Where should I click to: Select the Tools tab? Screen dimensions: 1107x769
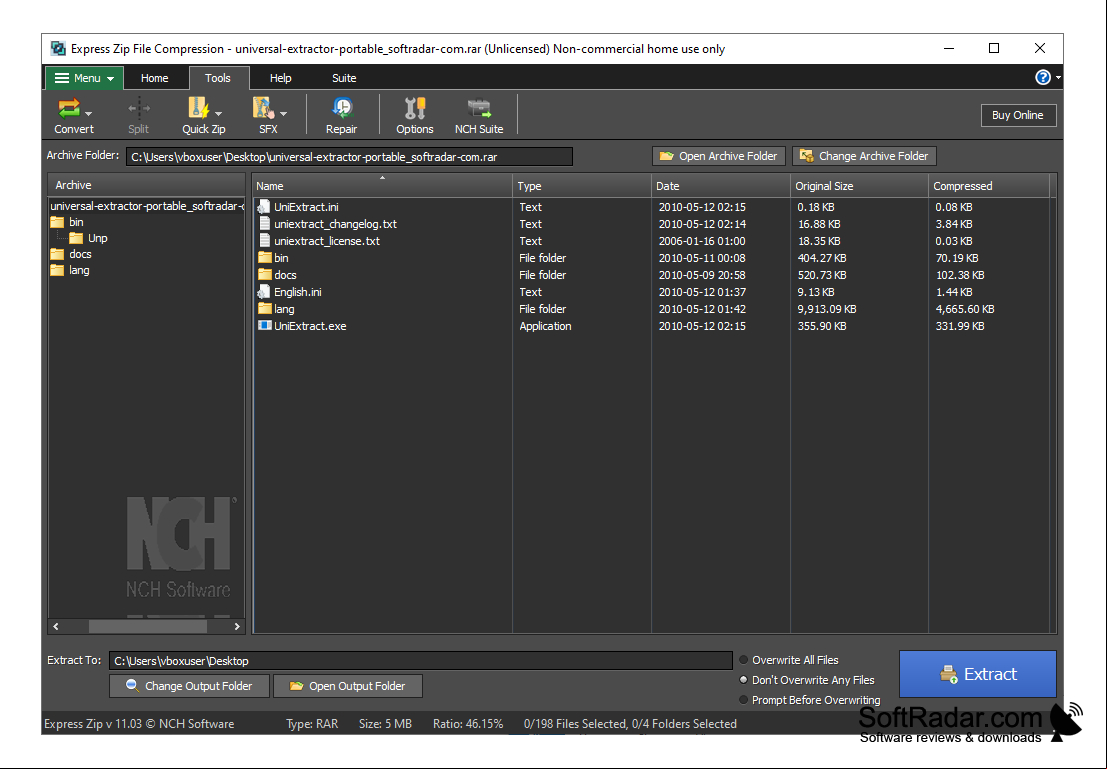click(x=218, y=78)
